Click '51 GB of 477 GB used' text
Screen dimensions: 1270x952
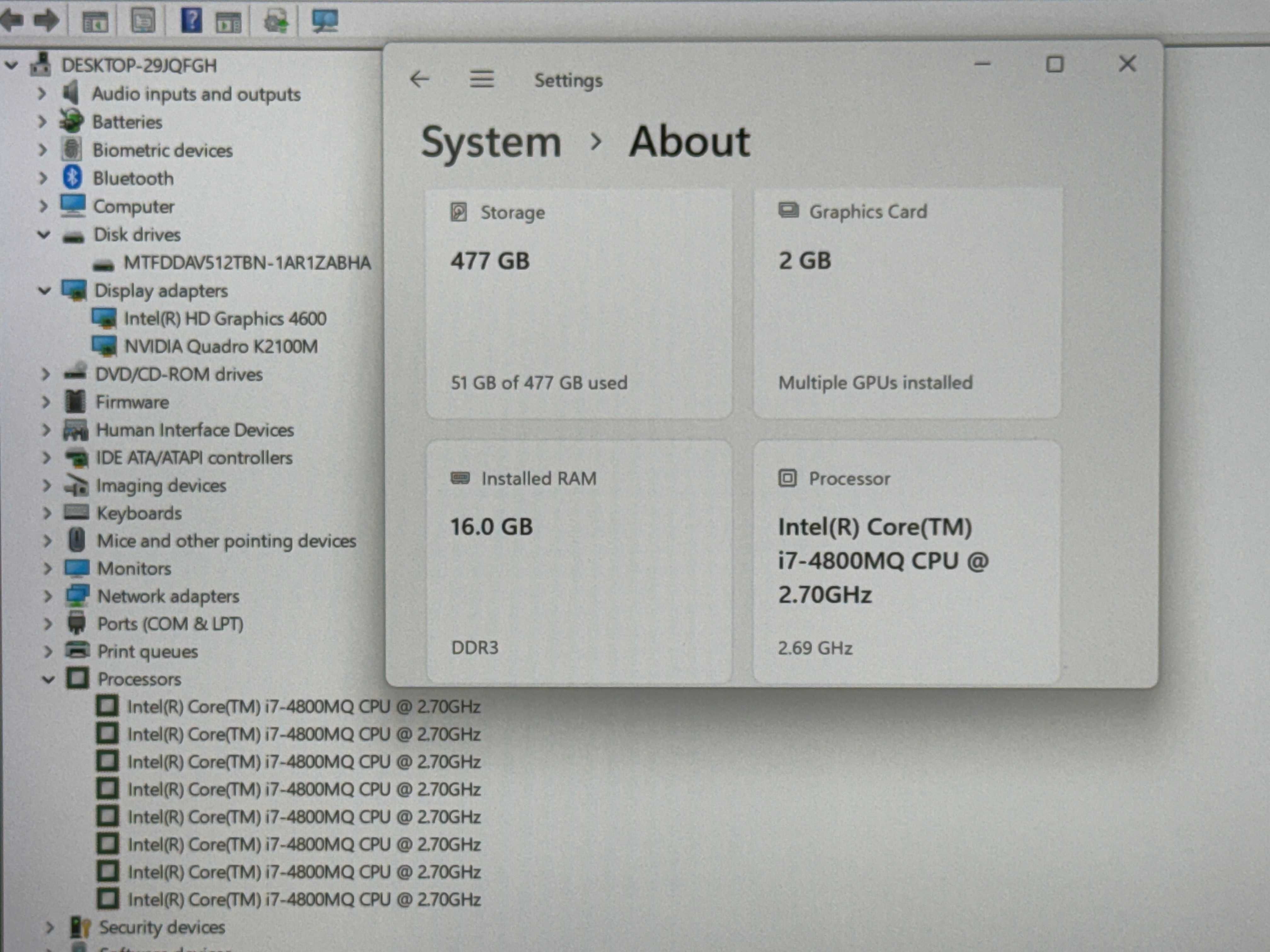click(x=539, y=383)
